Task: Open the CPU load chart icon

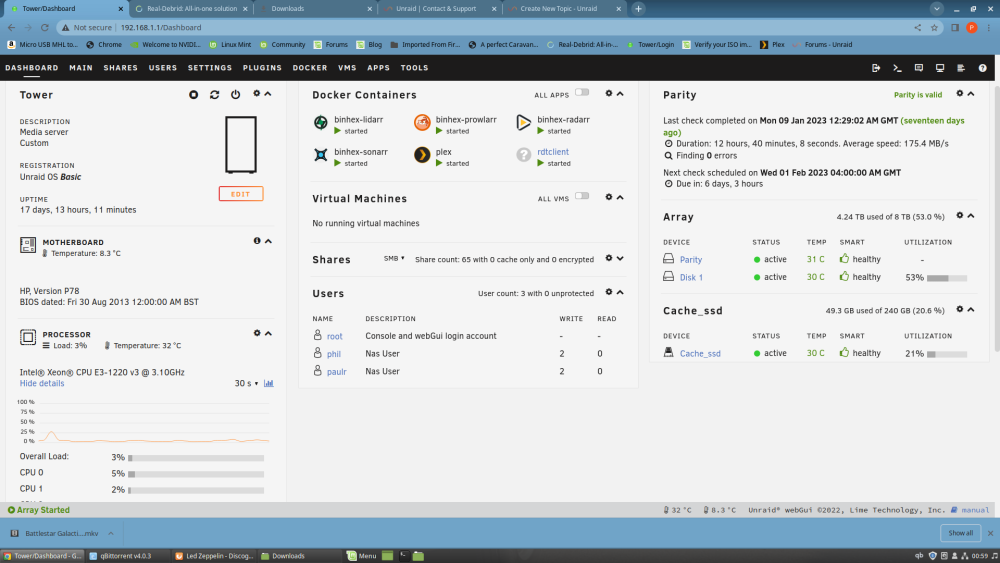Action: pos(268,383)
